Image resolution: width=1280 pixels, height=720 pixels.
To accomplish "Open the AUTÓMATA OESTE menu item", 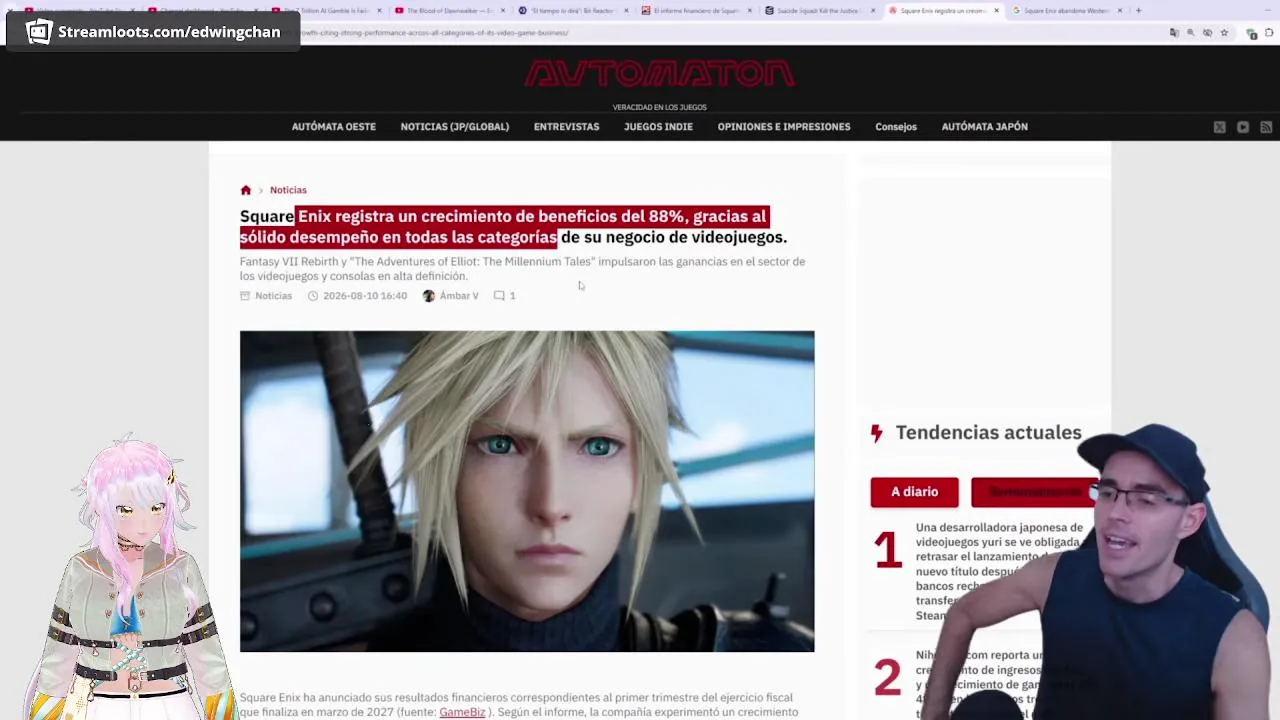I will 334,127.
